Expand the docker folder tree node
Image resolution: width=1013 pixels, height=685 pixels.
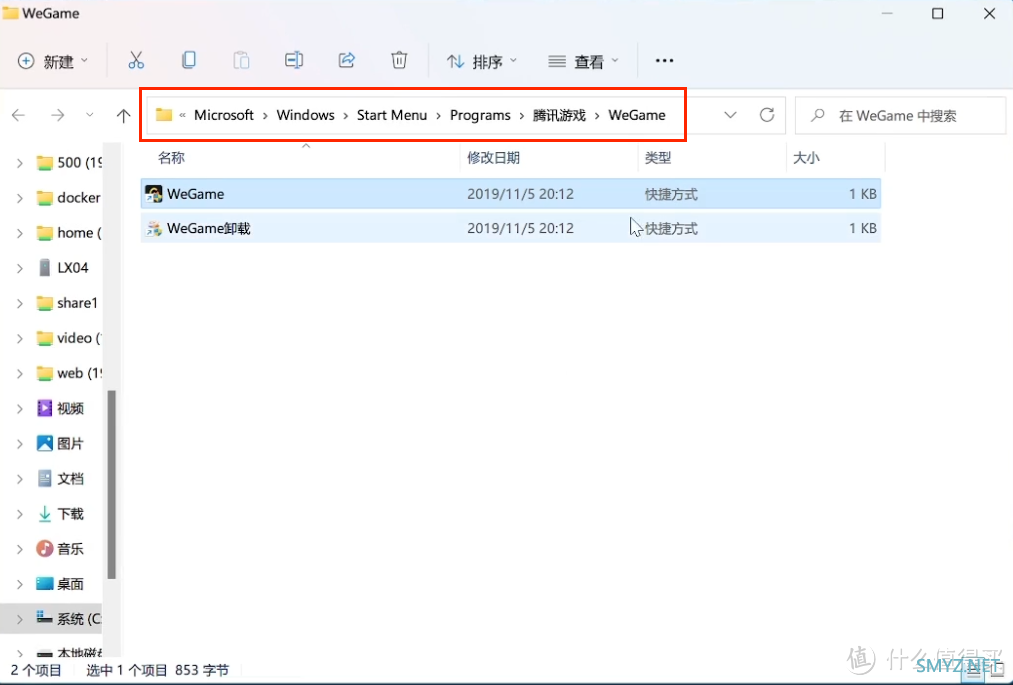tap(20, 198)
